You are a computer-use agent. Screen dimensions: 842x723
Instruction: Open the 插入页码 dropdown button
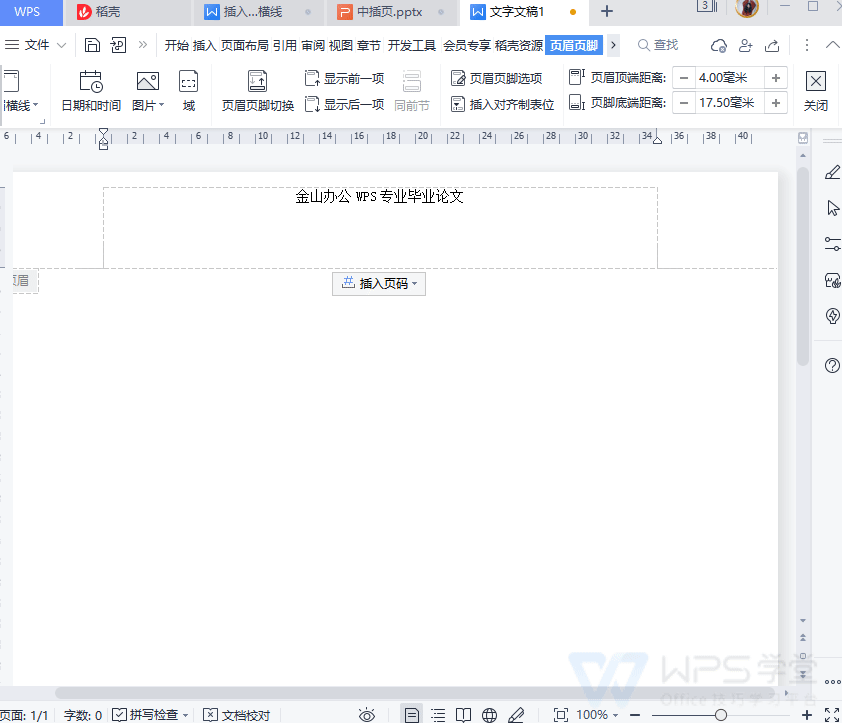click(379, 284)
